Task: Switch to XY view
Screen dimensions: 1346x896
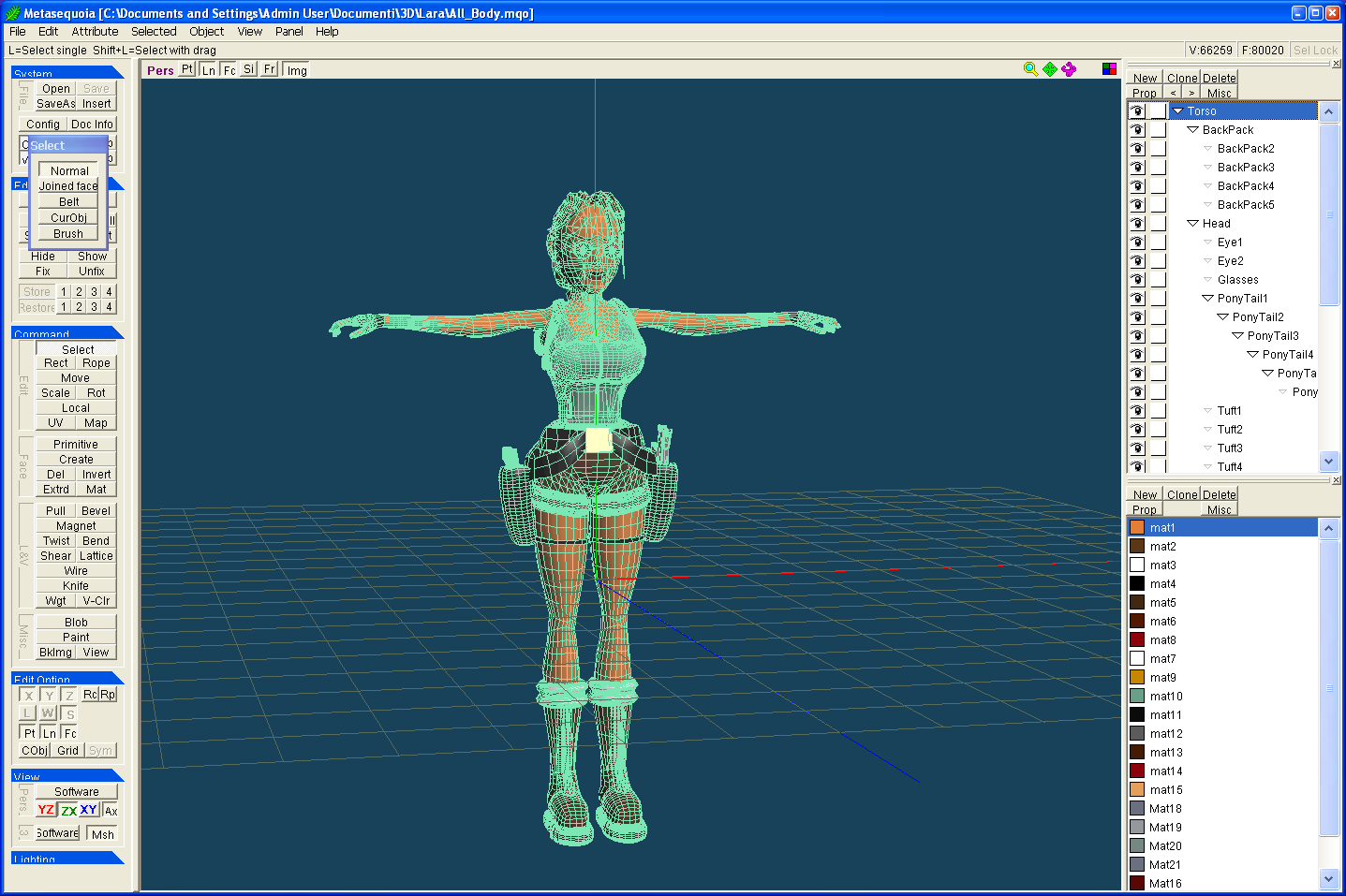Action: (x=89, y=810)
